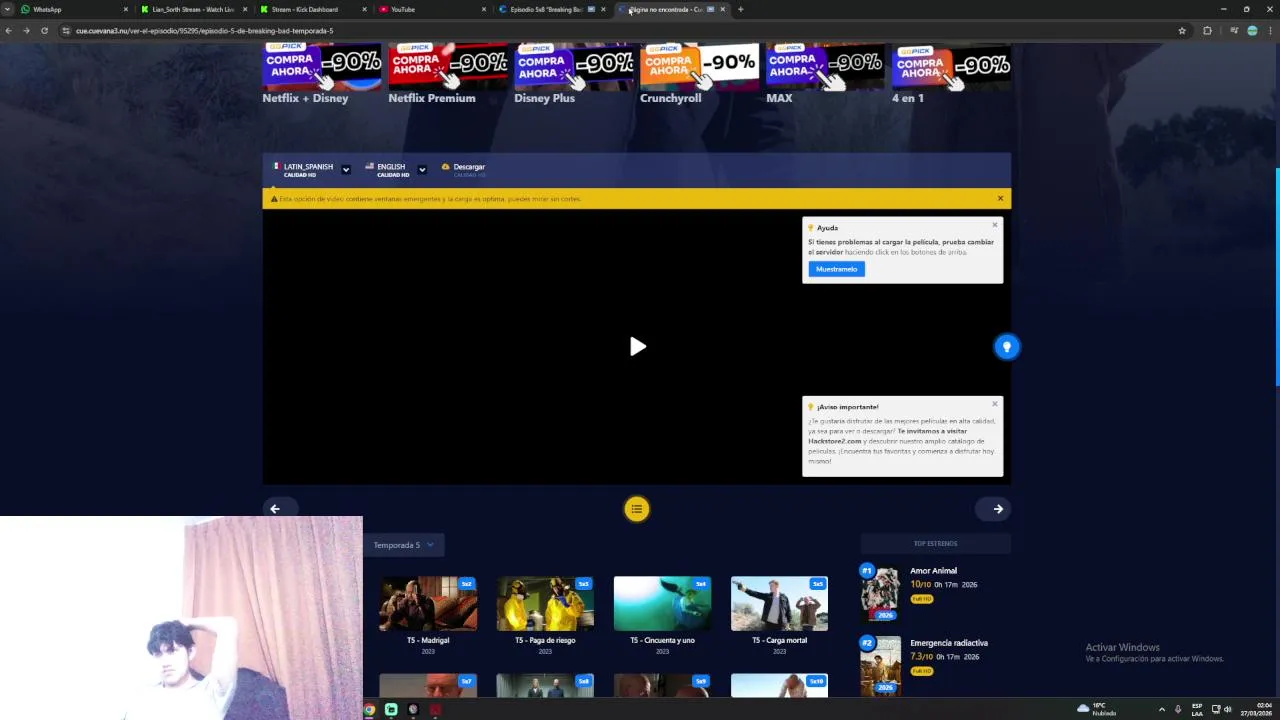The width and height of the screenshot is (1280, 720).
Task: Click Chrome icon in the taskbar
Action: coord(369,710)
